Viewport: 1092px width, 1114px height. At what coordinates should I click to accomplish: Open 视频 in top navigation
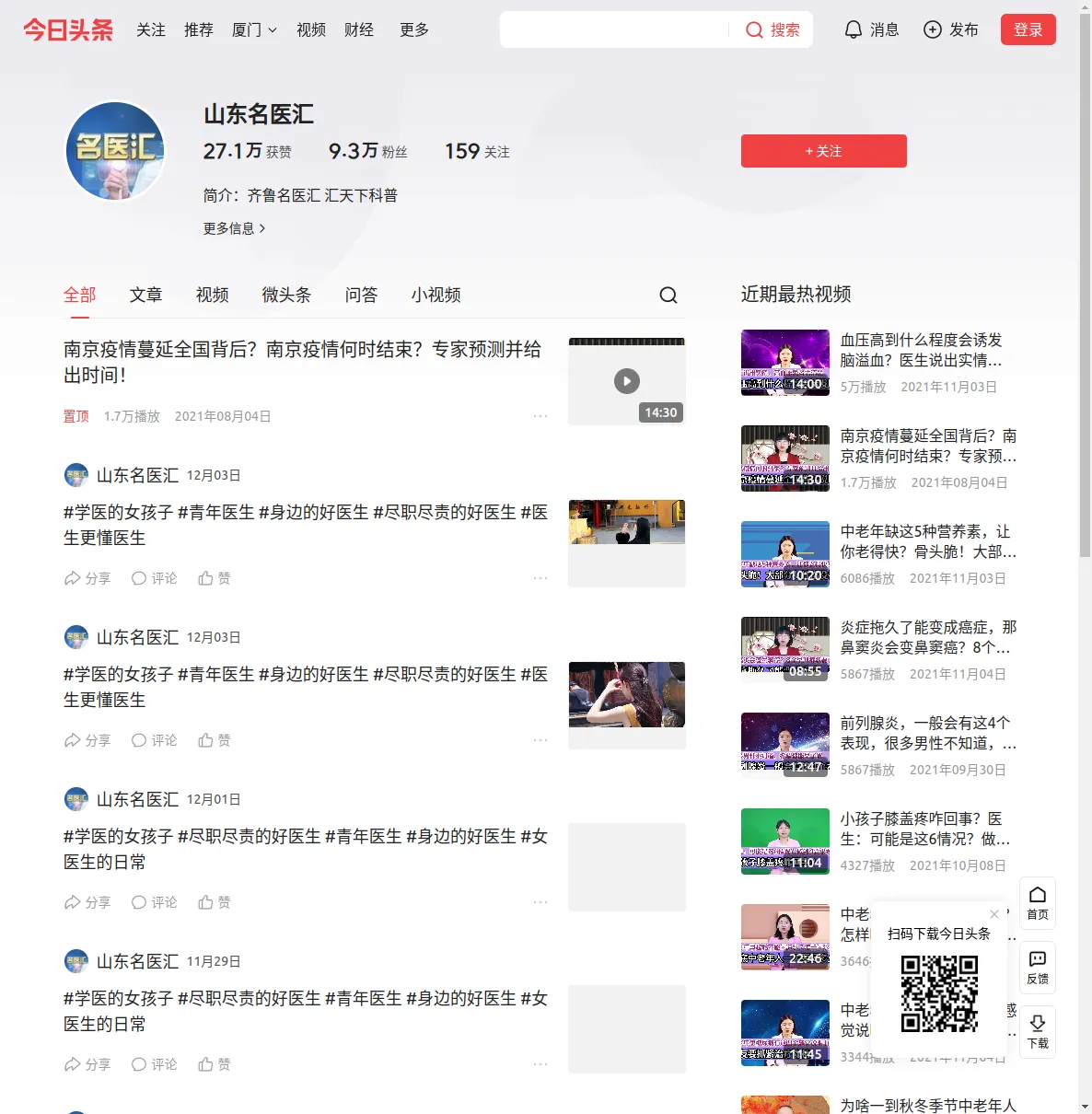coord(311,30)
